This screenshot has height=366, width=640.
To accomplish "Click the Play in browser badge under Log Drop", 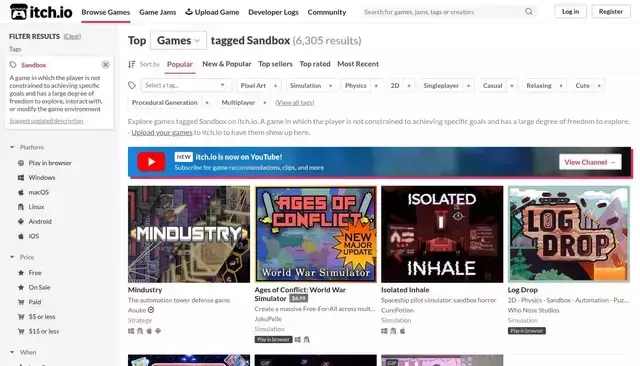I will (527, 331).
